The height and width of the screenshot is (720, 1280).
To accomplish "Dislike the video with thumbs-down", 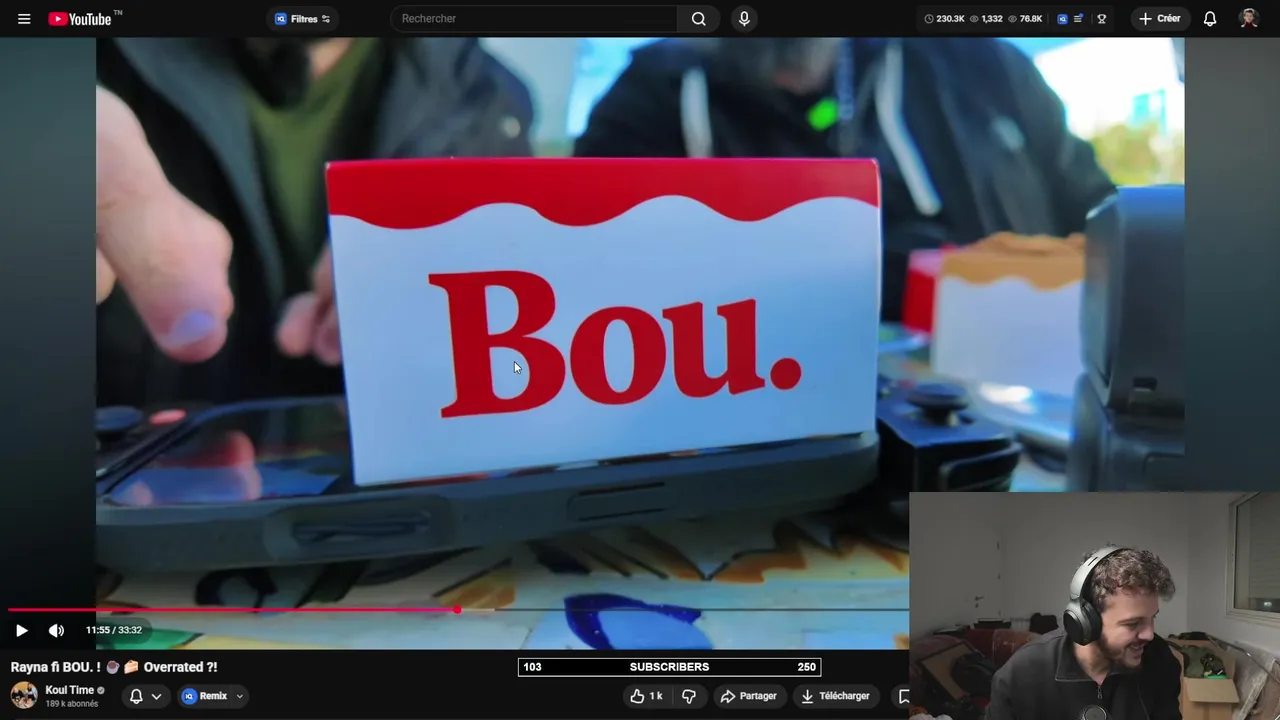I will 689,696.
